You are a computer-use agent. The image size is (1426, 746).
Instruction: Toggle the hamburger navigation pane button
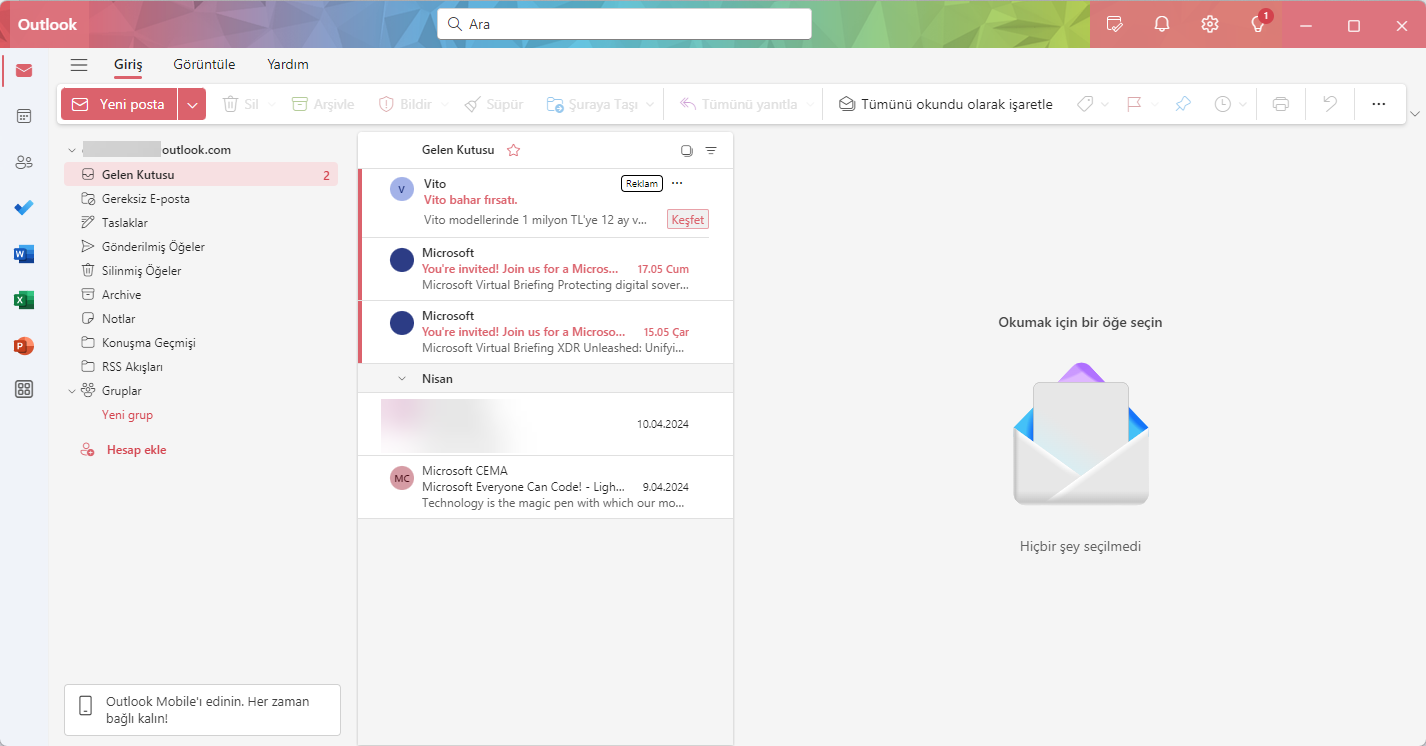tap(79, 65)
